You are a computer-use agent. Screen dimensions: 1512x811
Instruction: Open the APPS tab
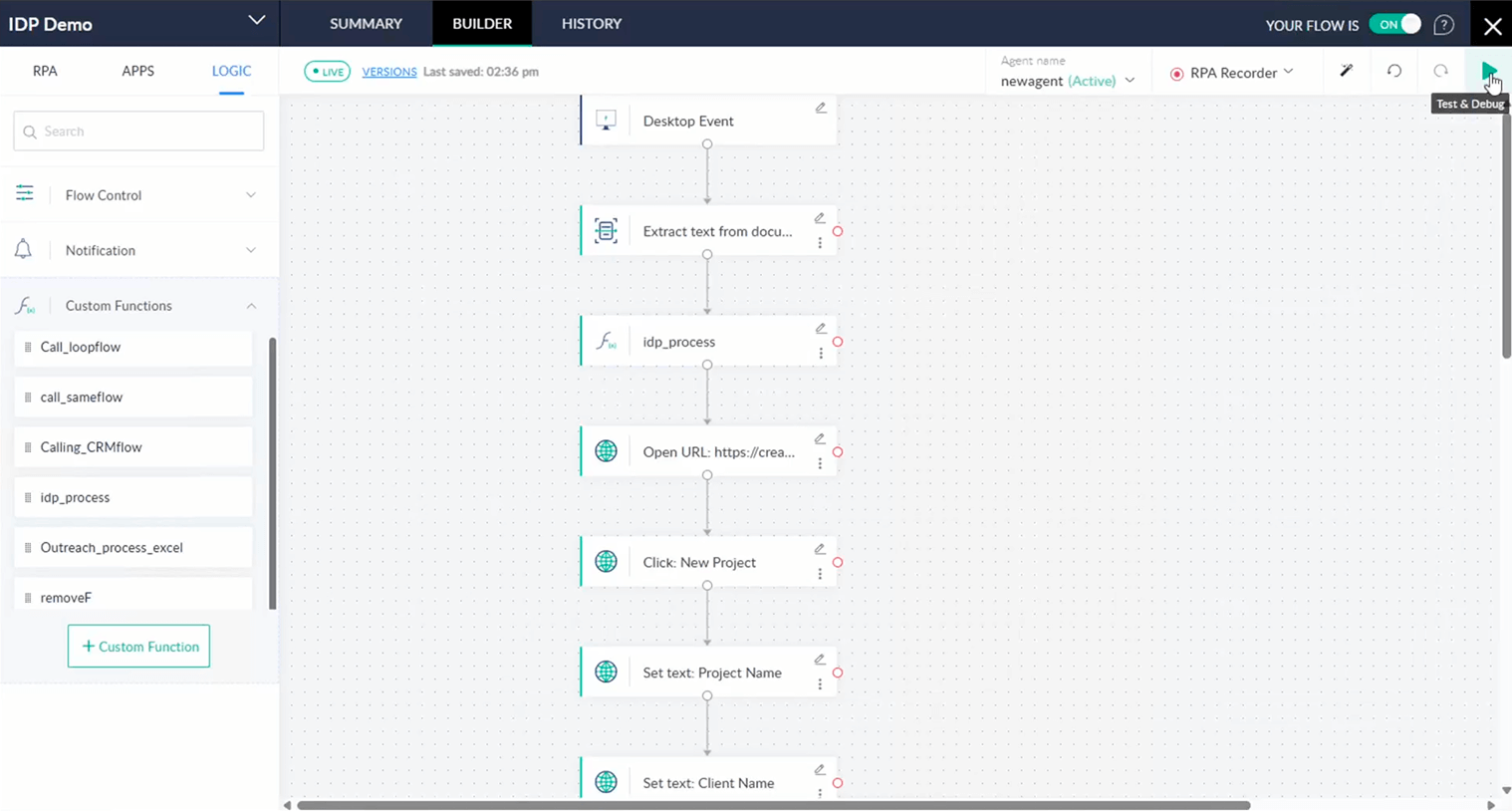point(137,71)
